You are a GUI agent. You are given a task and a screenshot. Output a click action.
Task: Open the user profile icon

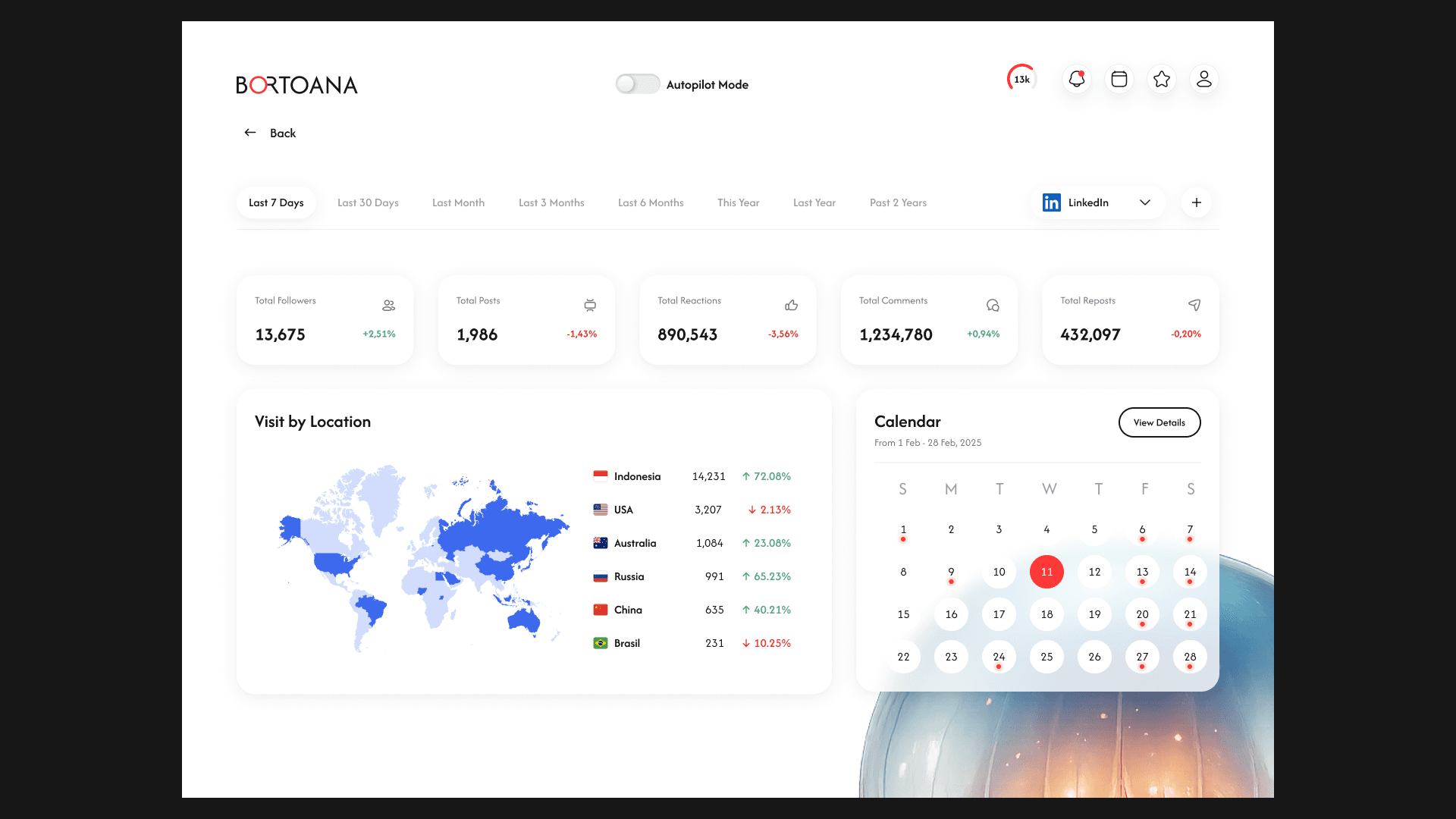[x=1204, y=80]
